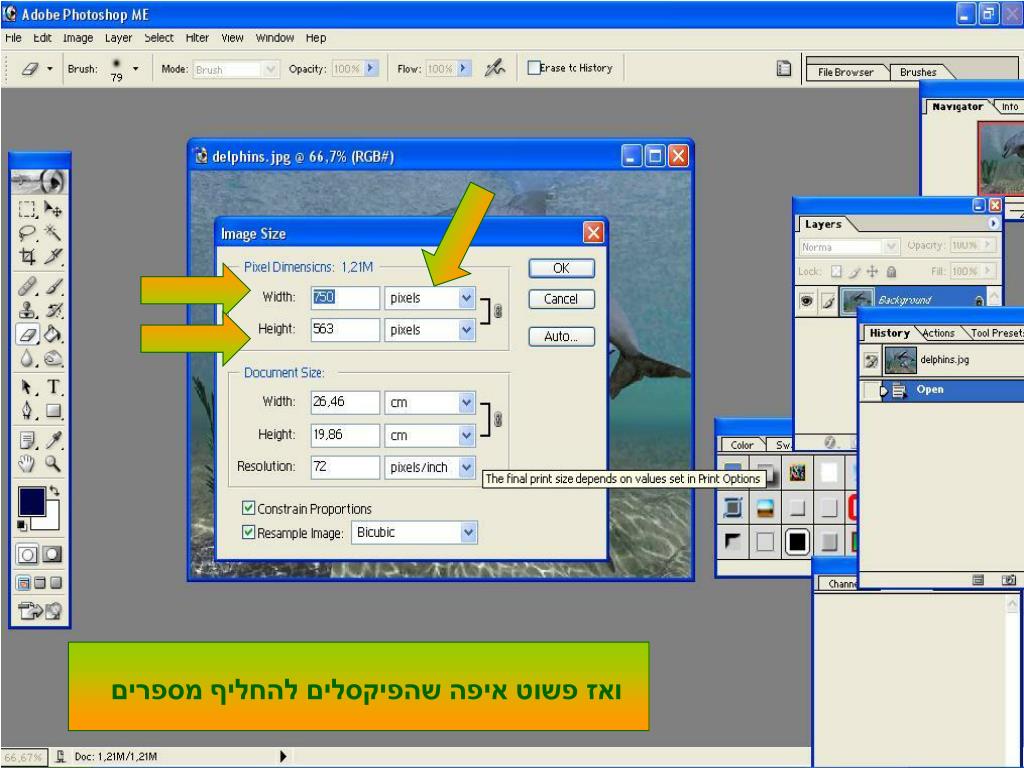The height and width of the screenshot is (768, 1024).
Task: Swap foreground and background colors
Action: pos(54,490)
